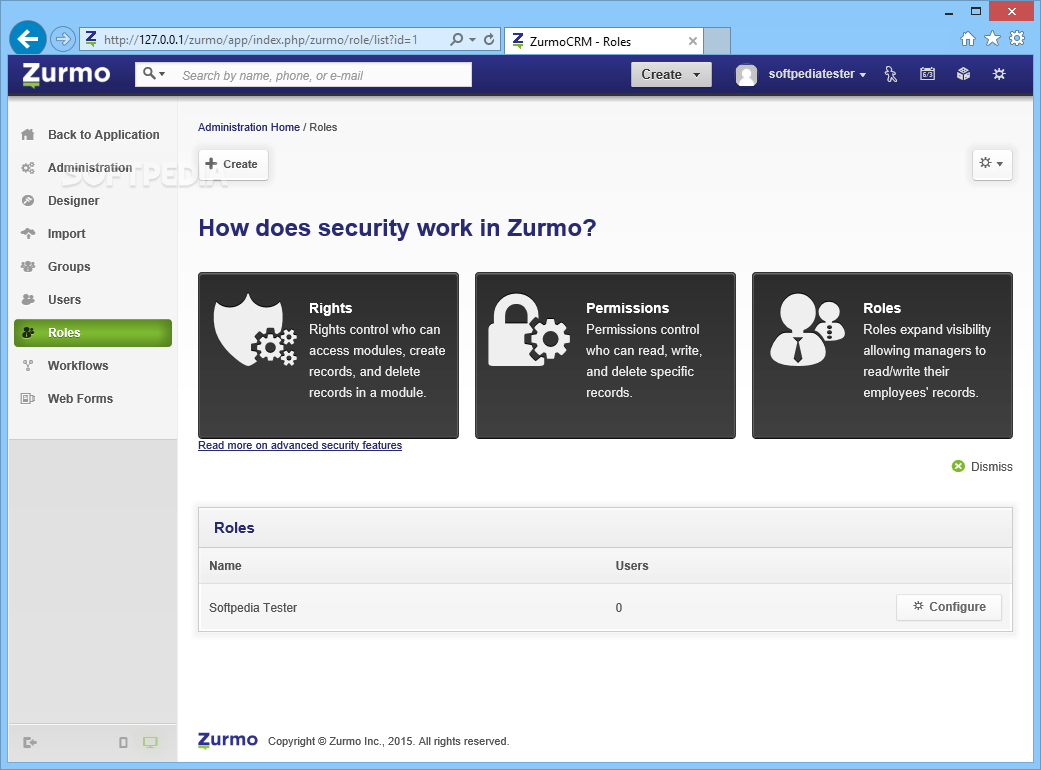1041x770 pixels.
Task: Click the browser back arrow button
Action: [x=28, y=39]
